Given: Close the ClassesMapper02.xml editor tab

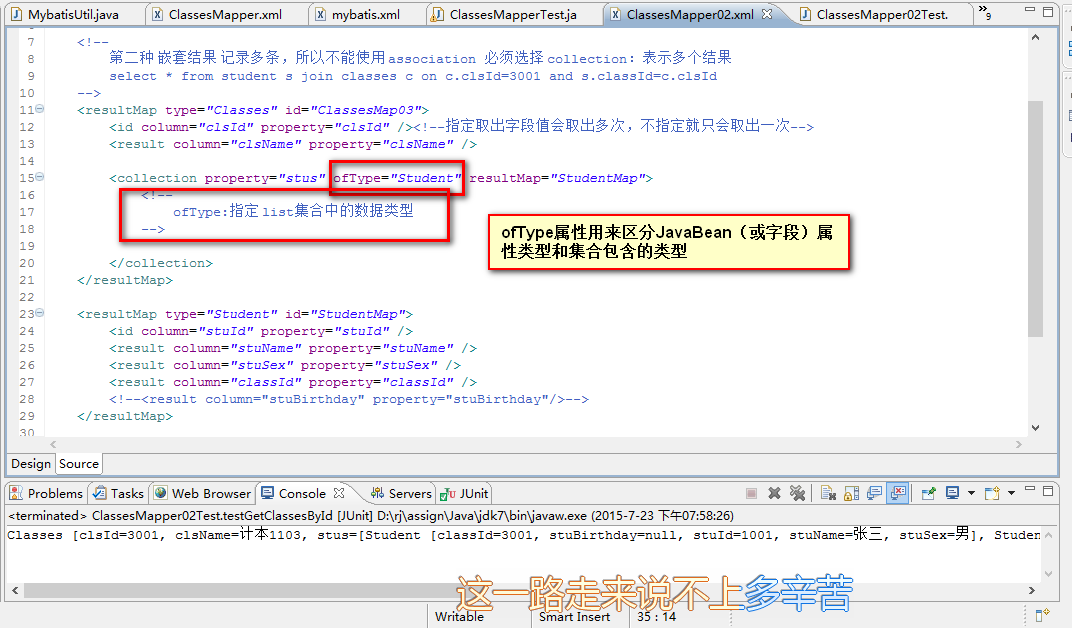Looking at the screenshot, I should (767, 14).
